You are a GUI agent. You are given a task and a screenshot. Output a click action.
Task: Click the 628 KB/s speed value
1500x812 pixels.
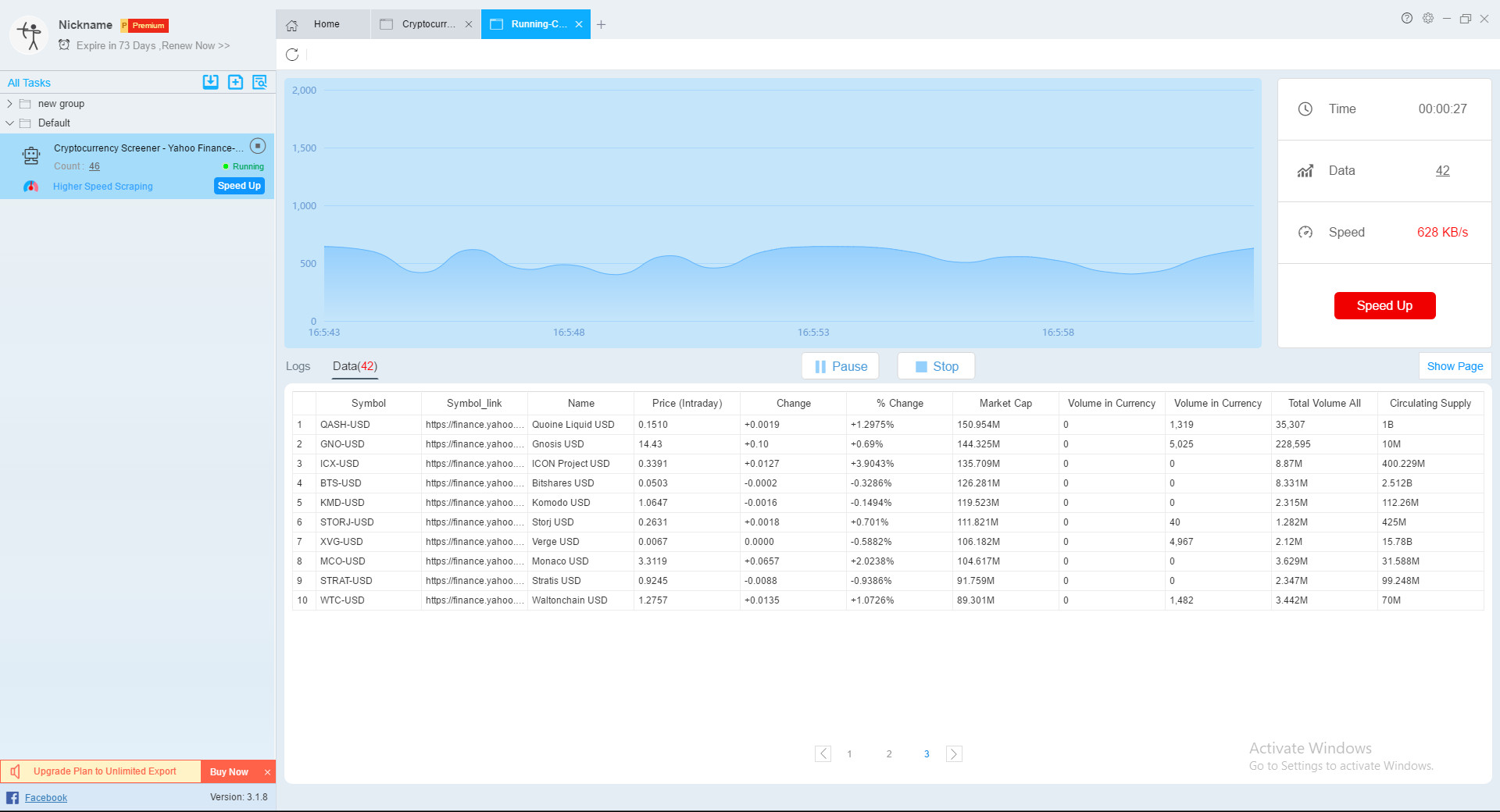click(1442, 233)
